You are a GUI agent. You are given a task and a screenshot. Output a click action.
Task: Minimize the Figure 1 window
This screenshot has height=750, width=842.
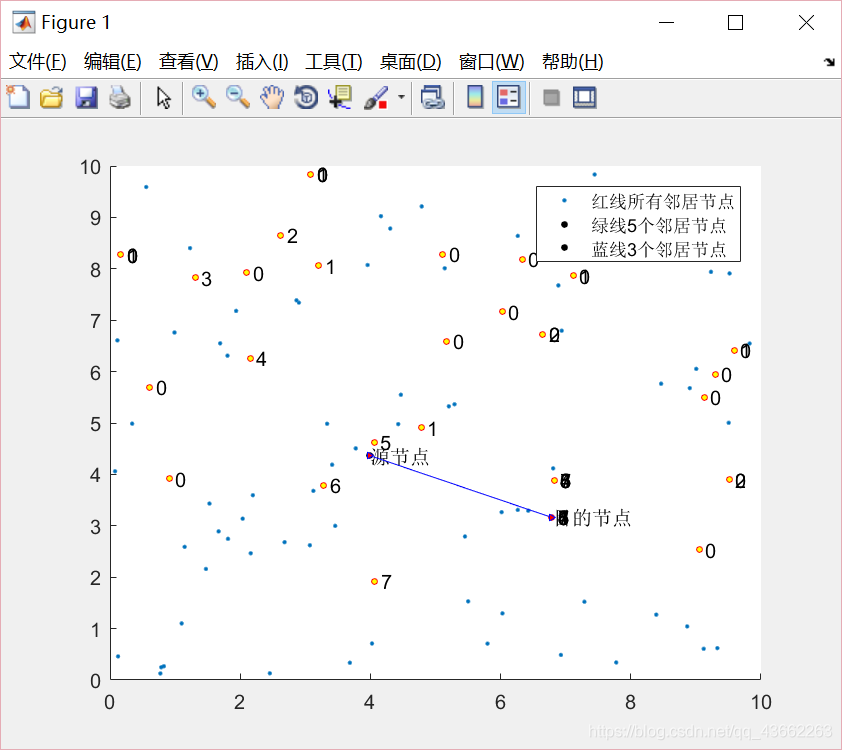tap(666, 23)
